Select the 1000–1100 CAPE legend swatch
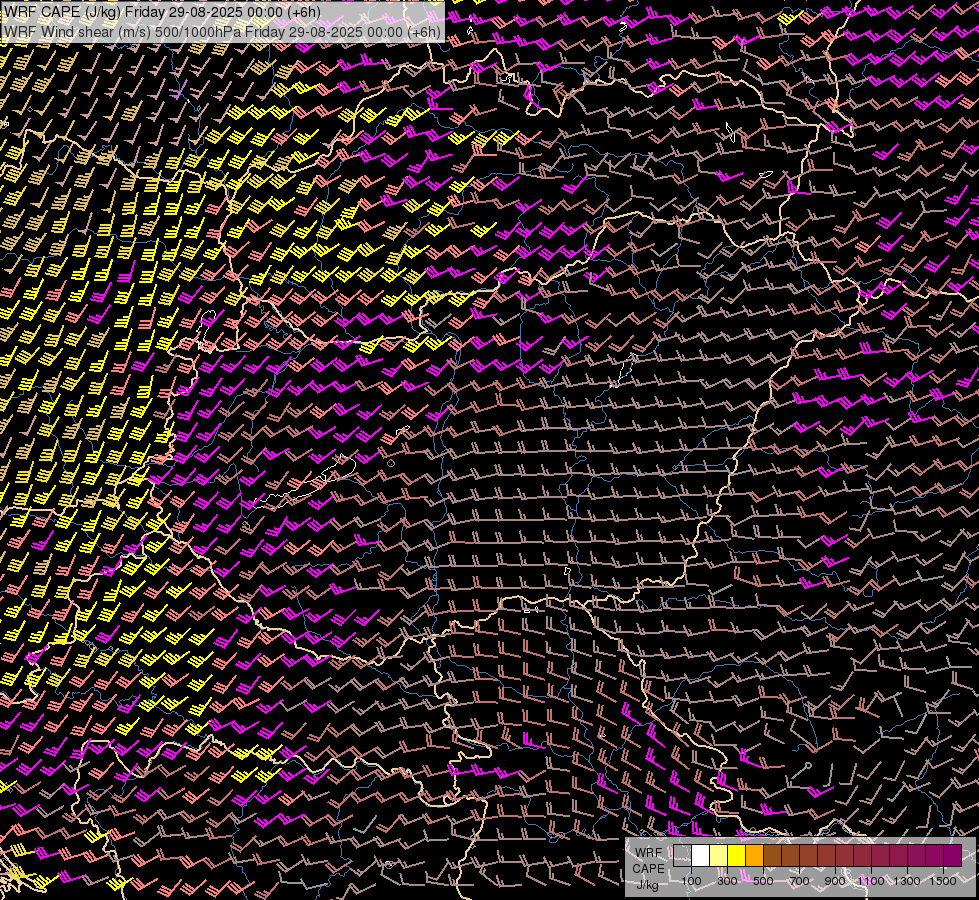 coord(862,855)
